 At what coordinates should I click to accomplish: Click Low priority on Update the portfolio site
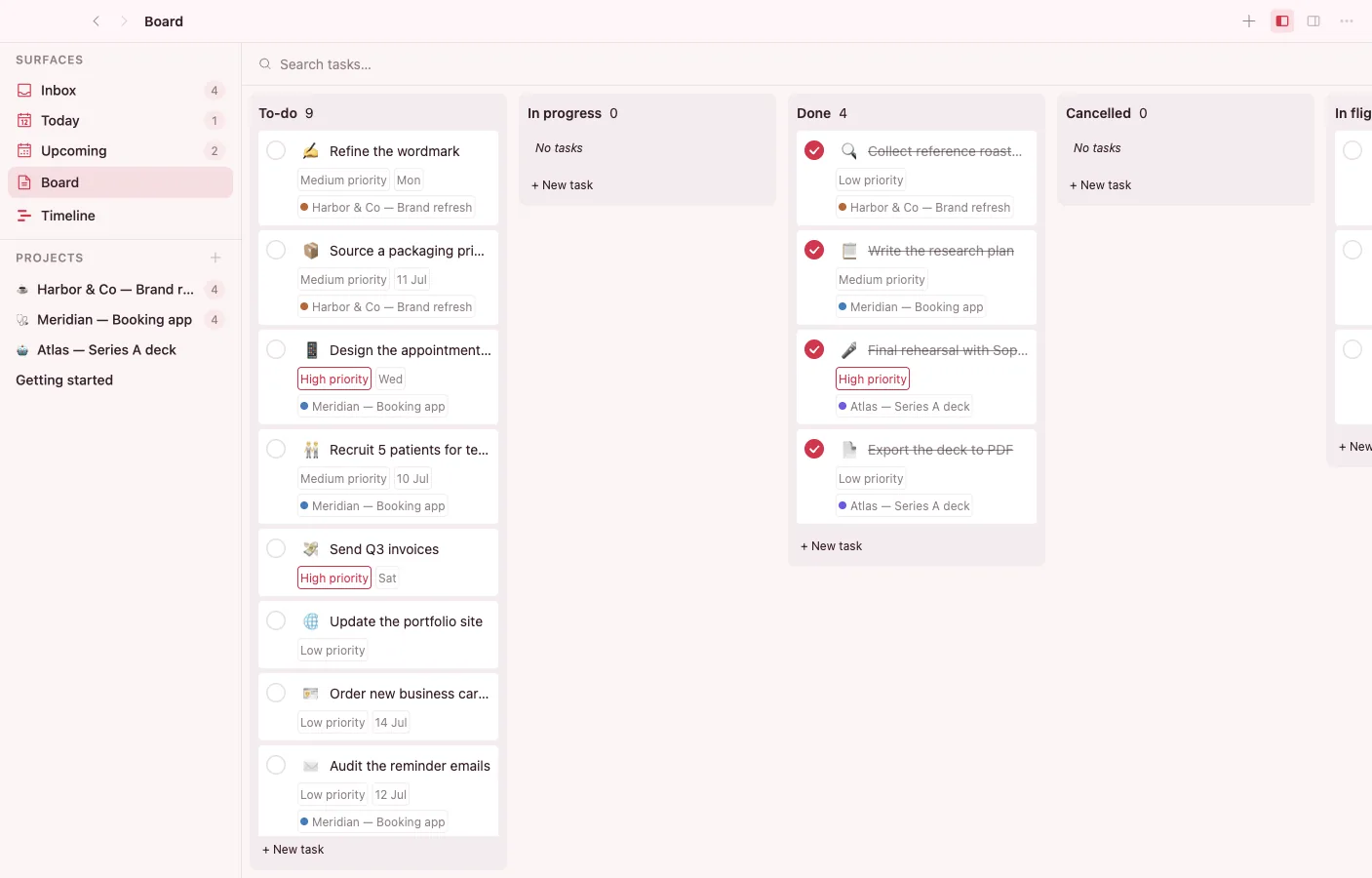point(333,651)
